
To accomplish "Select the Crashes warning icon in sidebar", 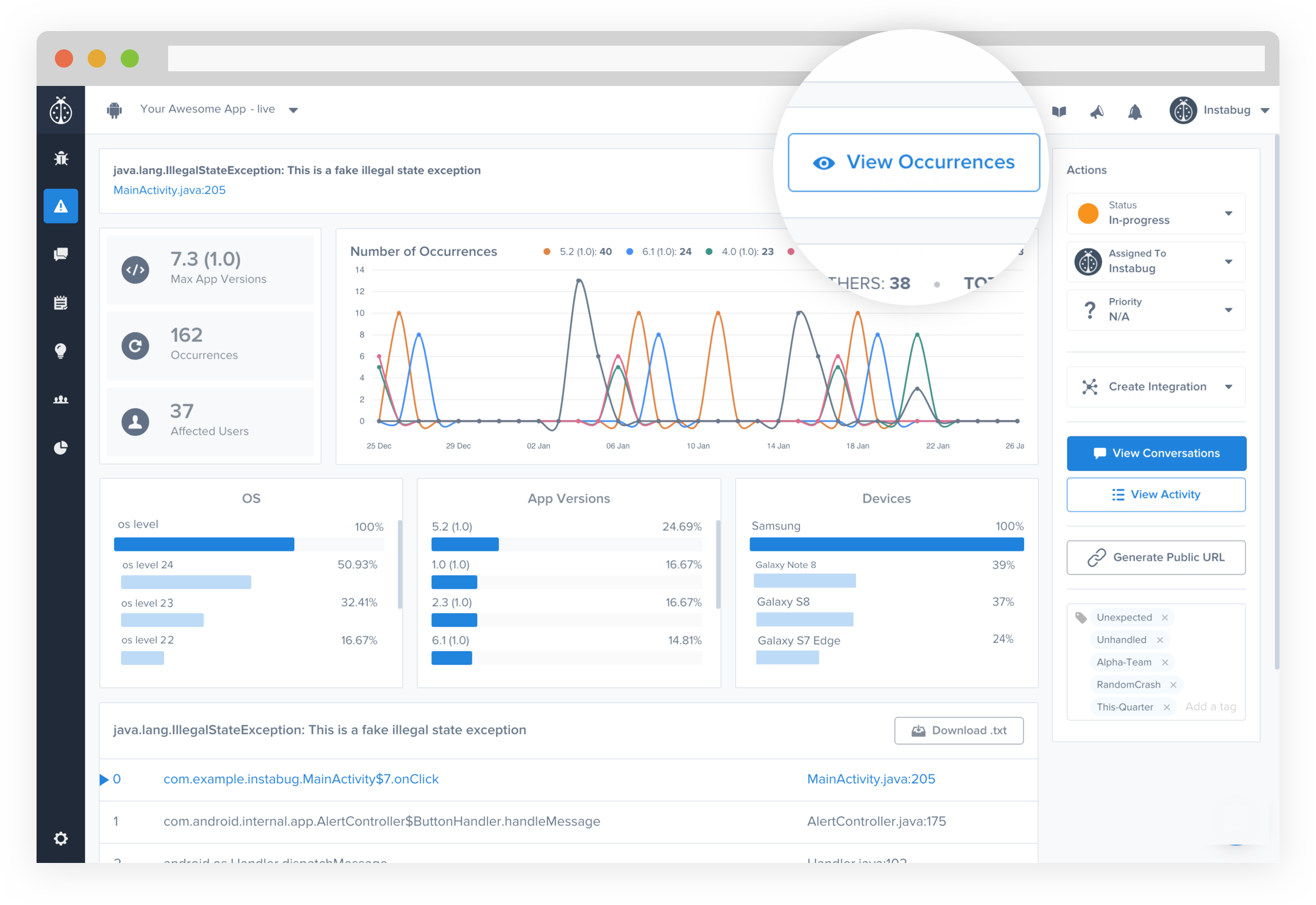I will [61, 206].
